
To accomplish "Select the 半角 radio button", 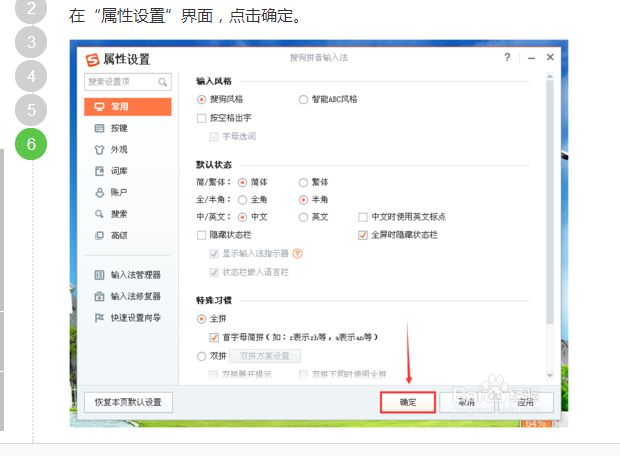I will point(303,200).
